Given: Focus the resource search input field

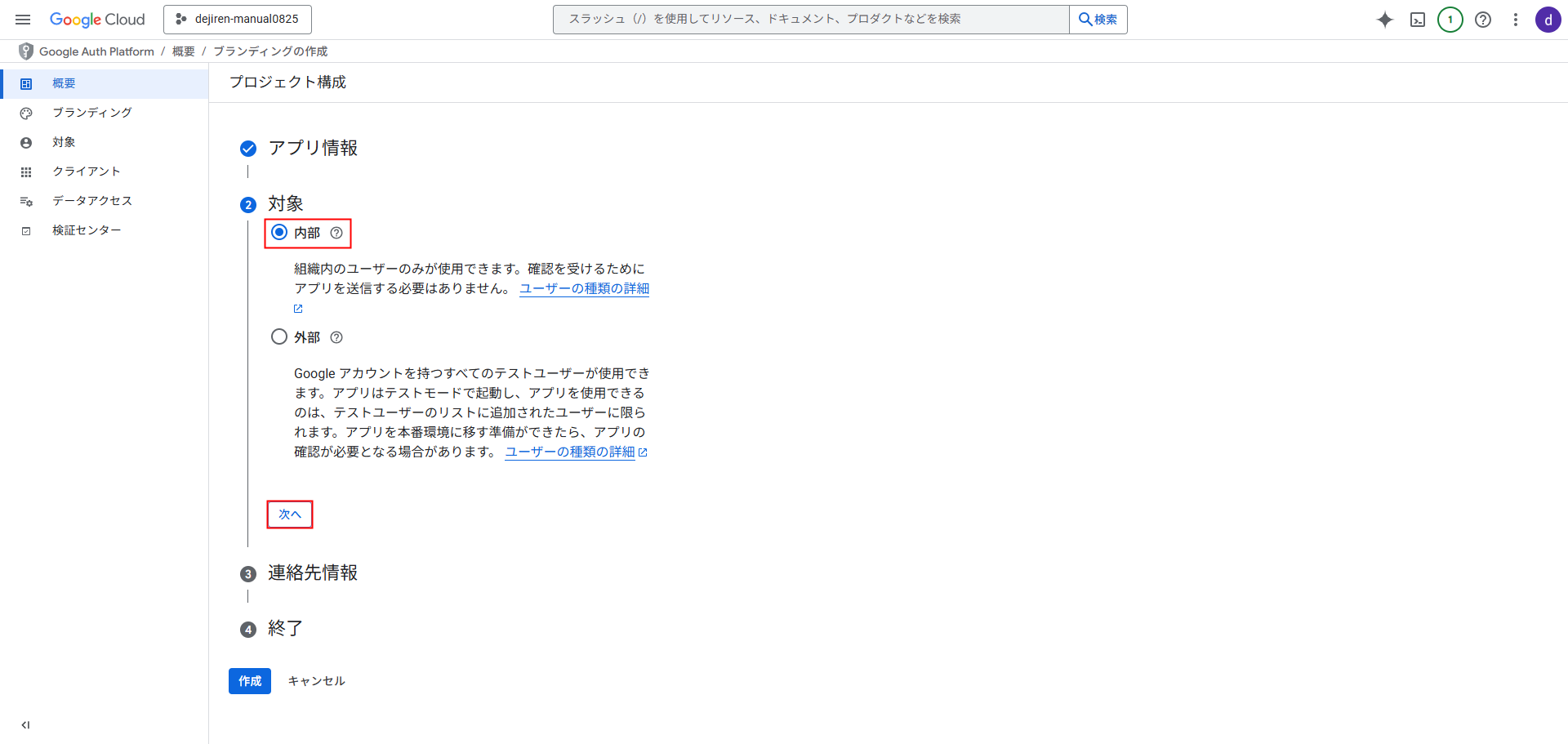Looking at the screenshot, I should click(810, 19).
